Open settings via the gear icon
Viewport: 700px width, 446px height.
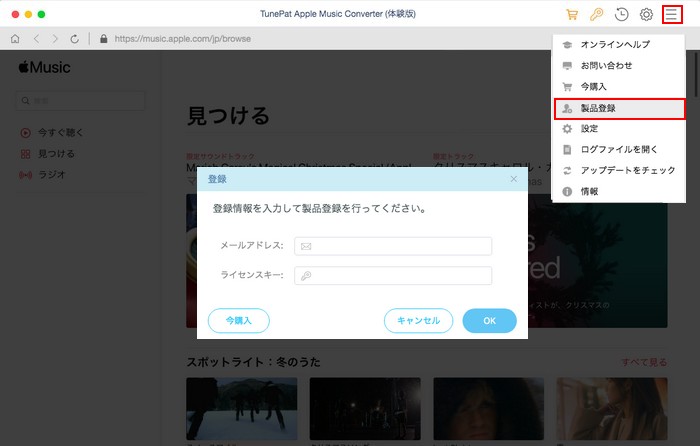coord(646,14)
